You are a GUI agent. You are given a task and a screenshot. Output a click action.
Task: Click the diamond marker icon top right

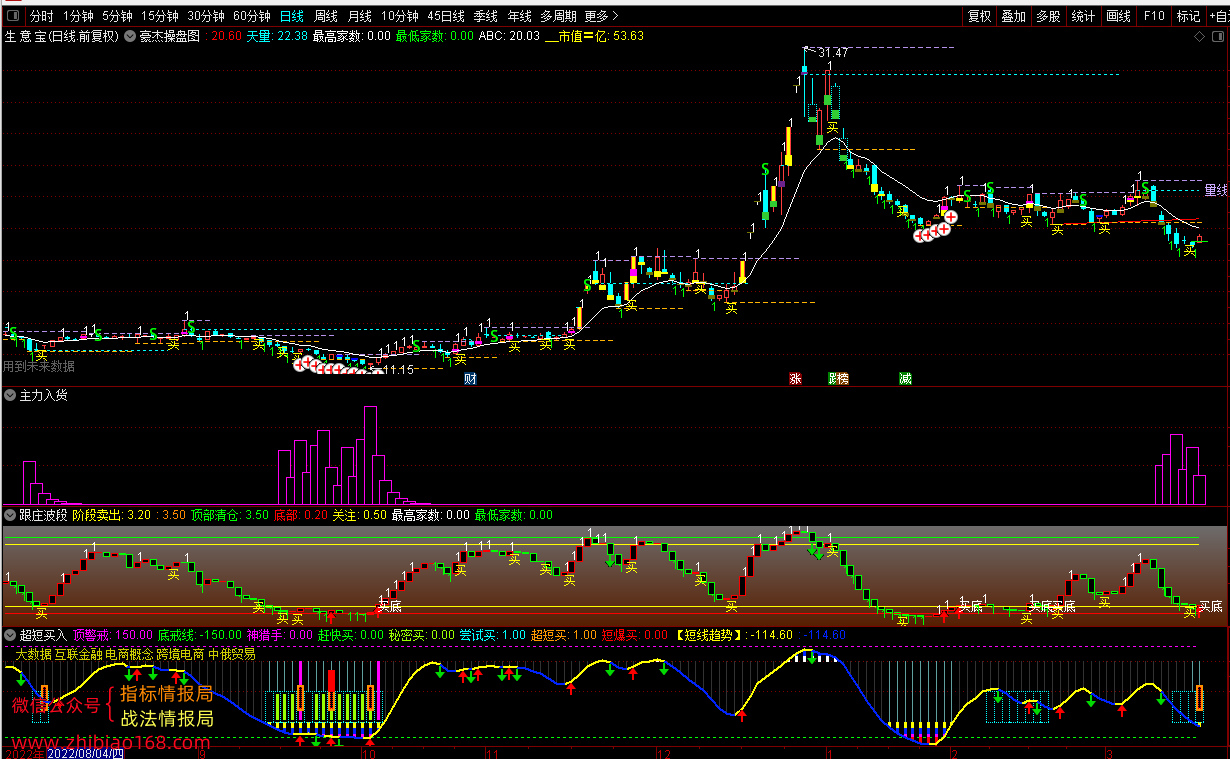pyautogui.click(x=1200, y=36)
